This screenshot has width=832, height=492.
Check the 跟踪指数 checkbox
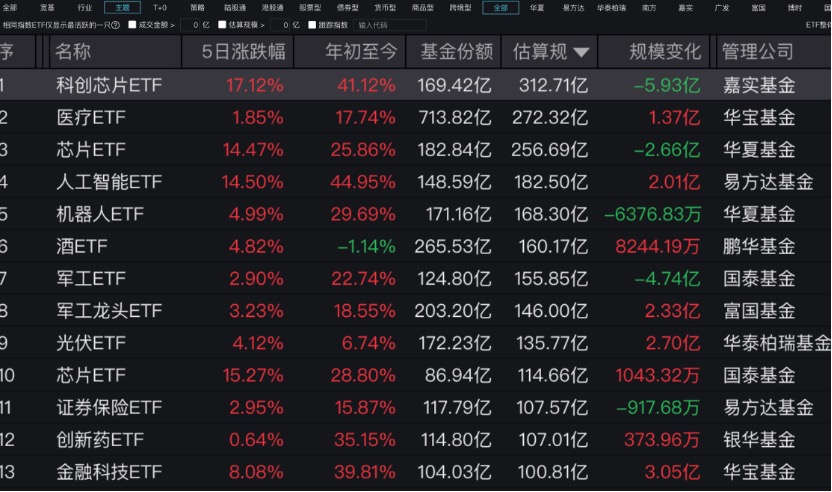click(312, 24)
